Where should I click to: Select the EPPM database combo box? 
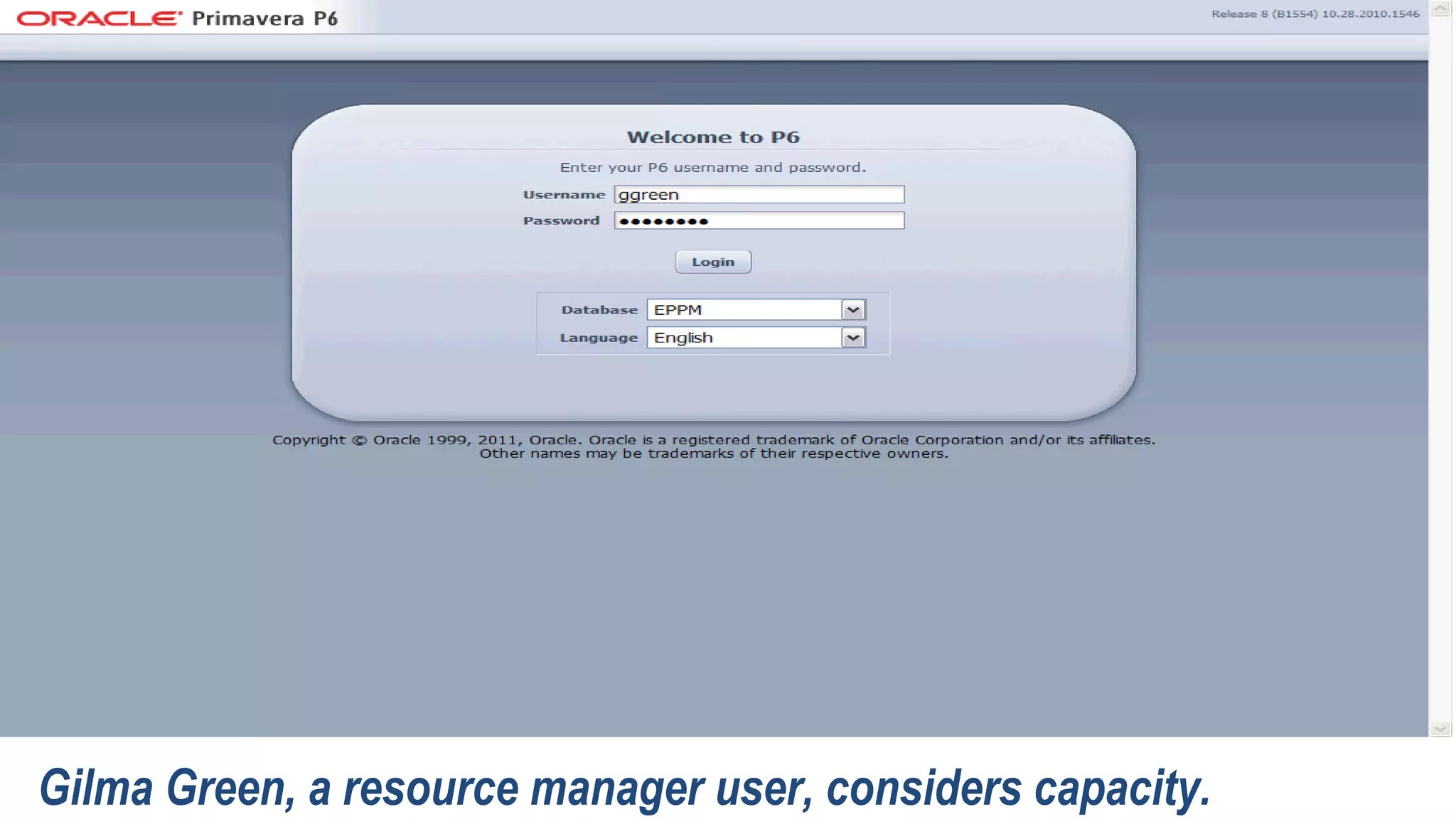click(756, 310)
